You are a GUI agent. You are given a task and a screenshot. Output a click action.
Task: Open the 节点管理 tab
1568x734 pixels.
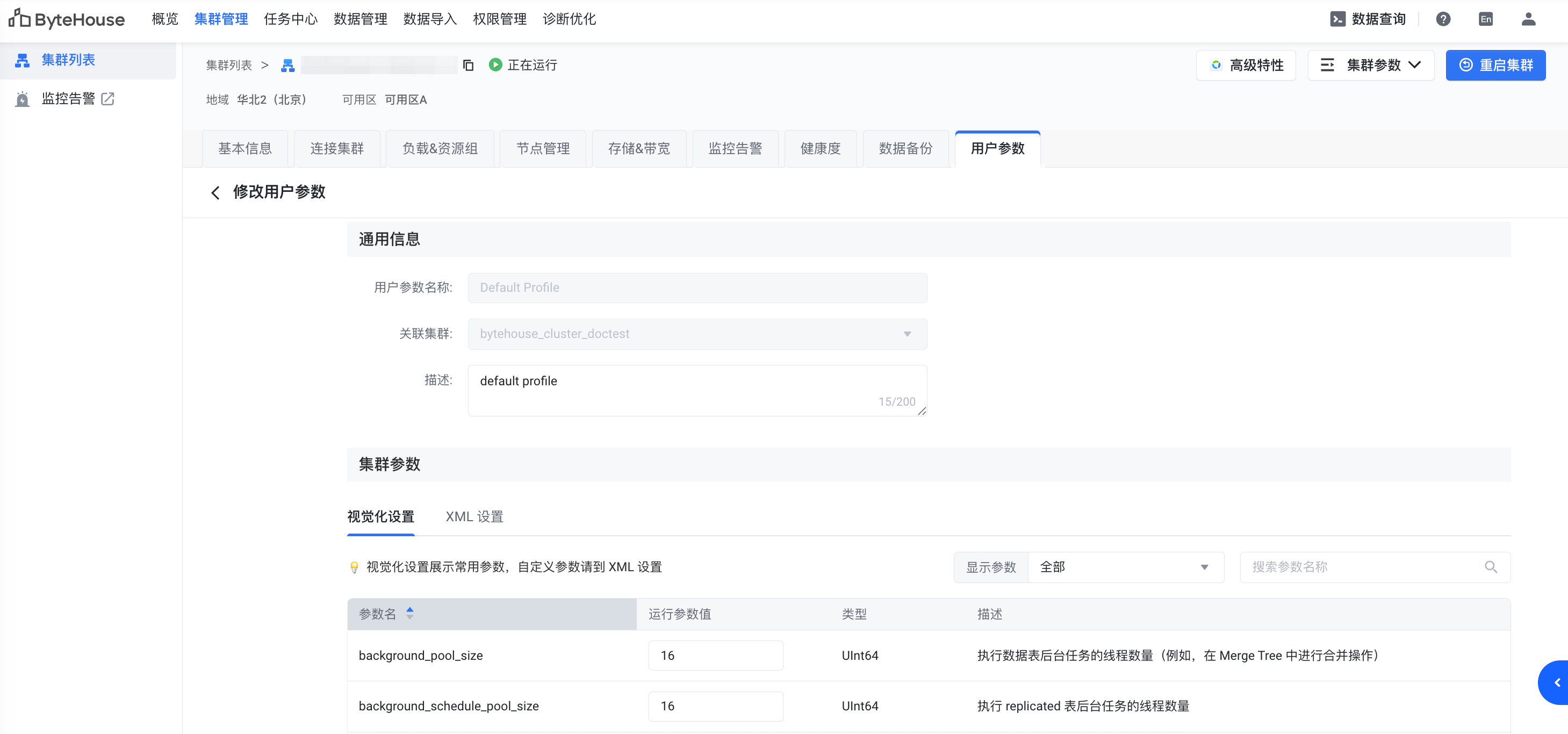[542, 148]
